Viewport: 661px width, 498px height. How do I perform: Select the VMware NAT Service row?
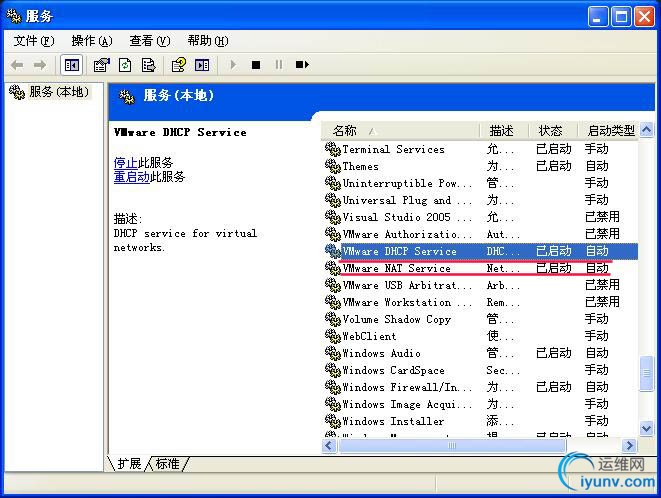[x=480, y=268]
